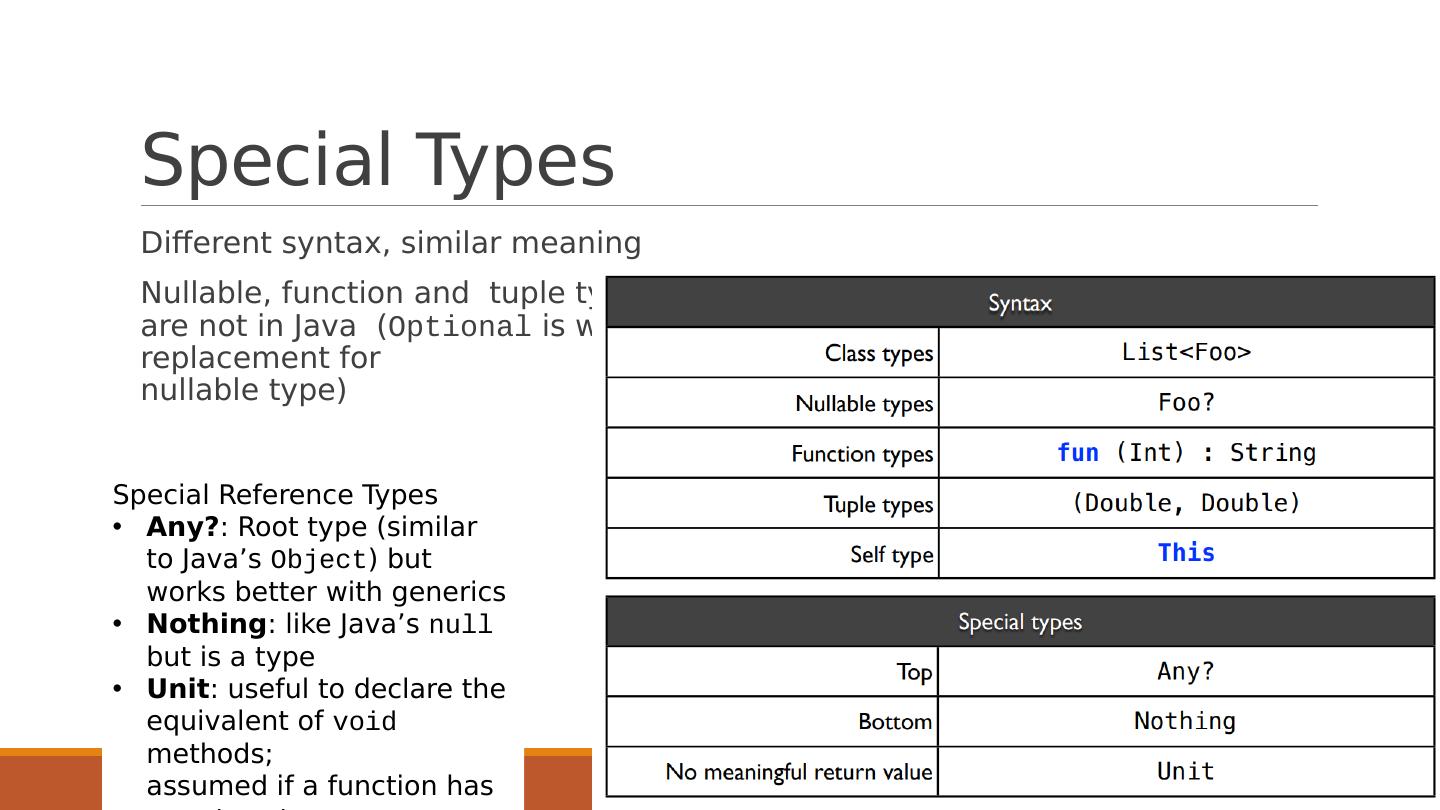
Task: Click the blue "fun" keyword
Action: click(x=1077, y=453)
